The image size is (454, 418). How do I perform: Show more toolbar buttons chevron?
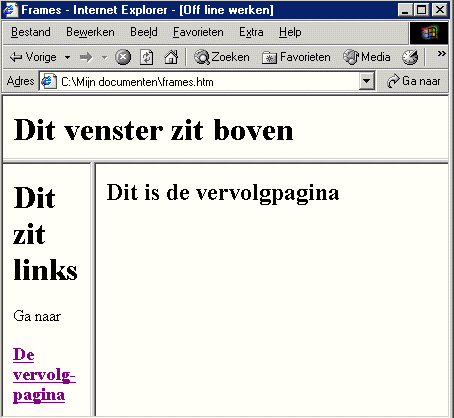[x=442, y=53]
